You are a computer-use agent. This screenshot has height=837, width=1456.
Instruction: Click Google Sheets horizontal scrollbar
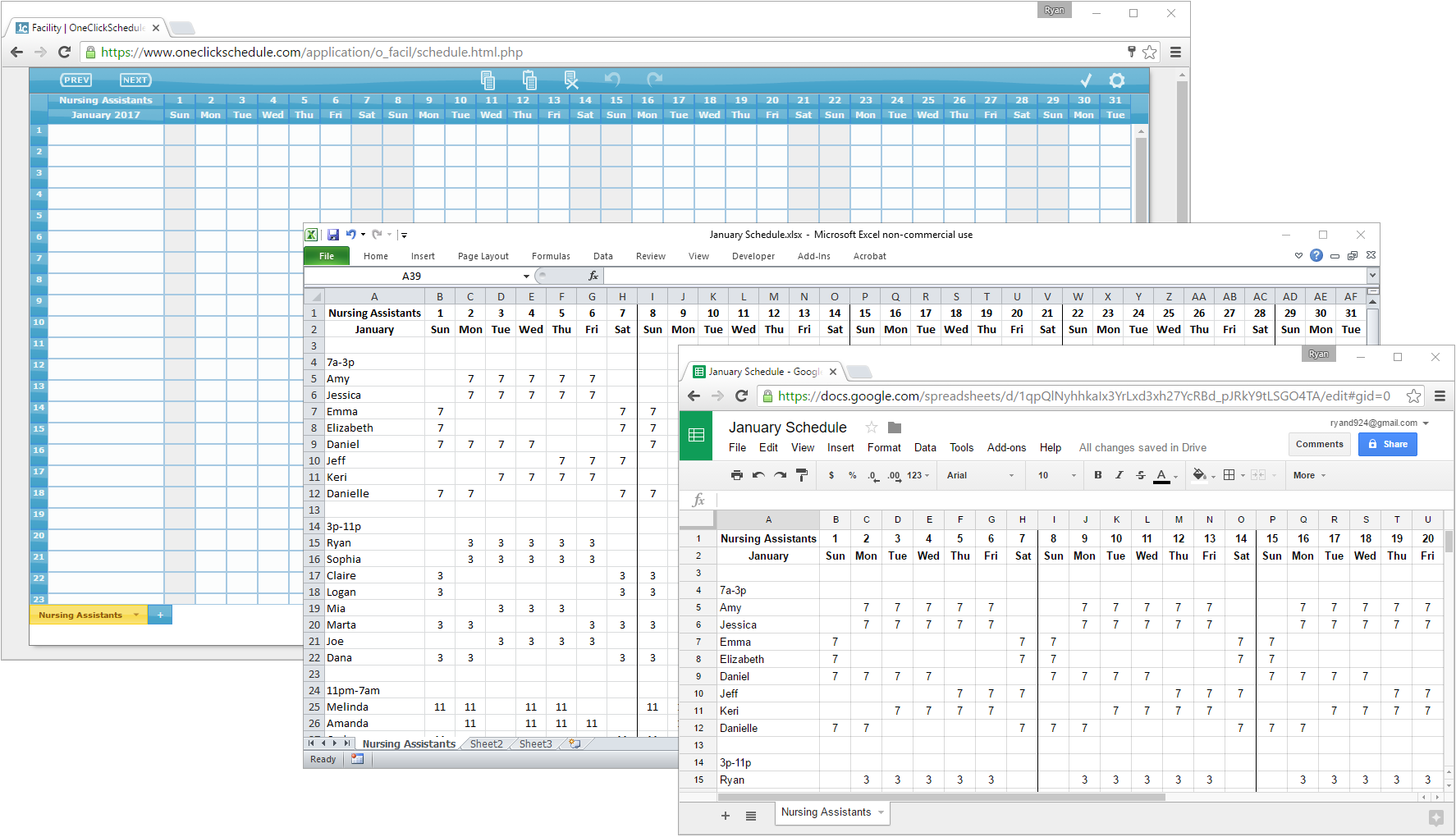pyautogui.click(x=941, y=797)
